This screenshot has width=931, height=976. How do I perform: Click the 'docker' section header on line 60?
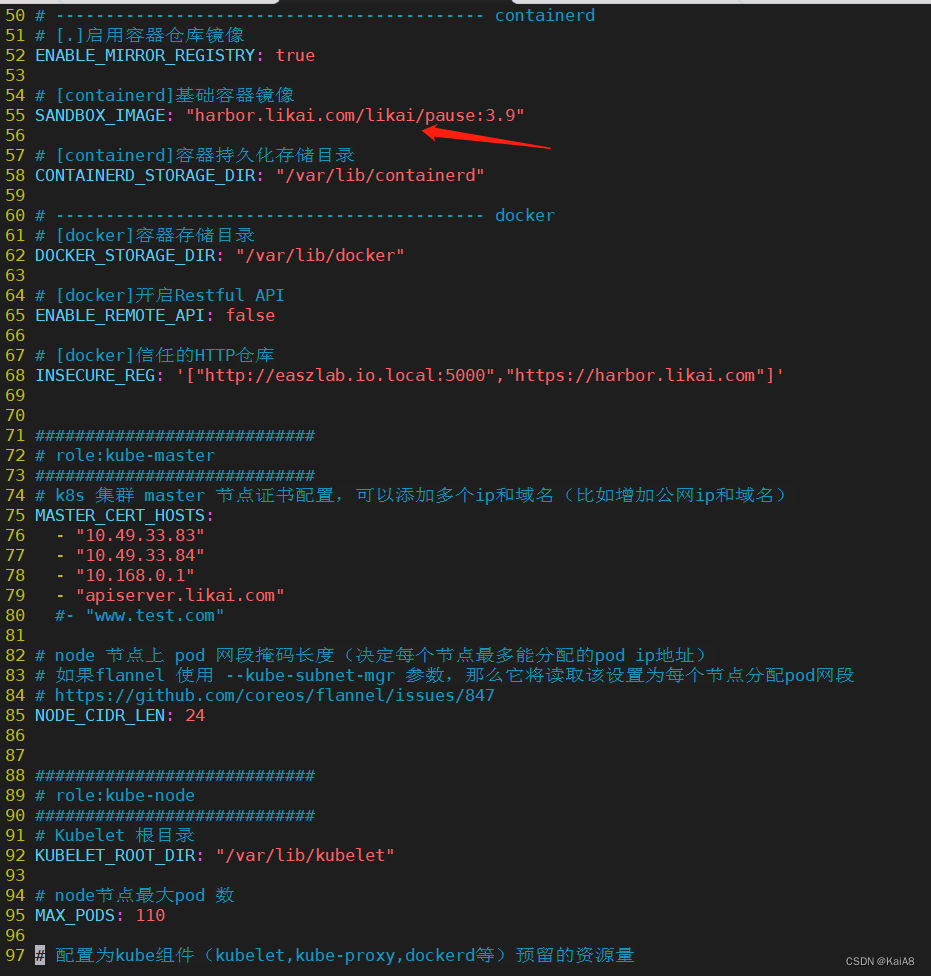[x=525, y=215]
